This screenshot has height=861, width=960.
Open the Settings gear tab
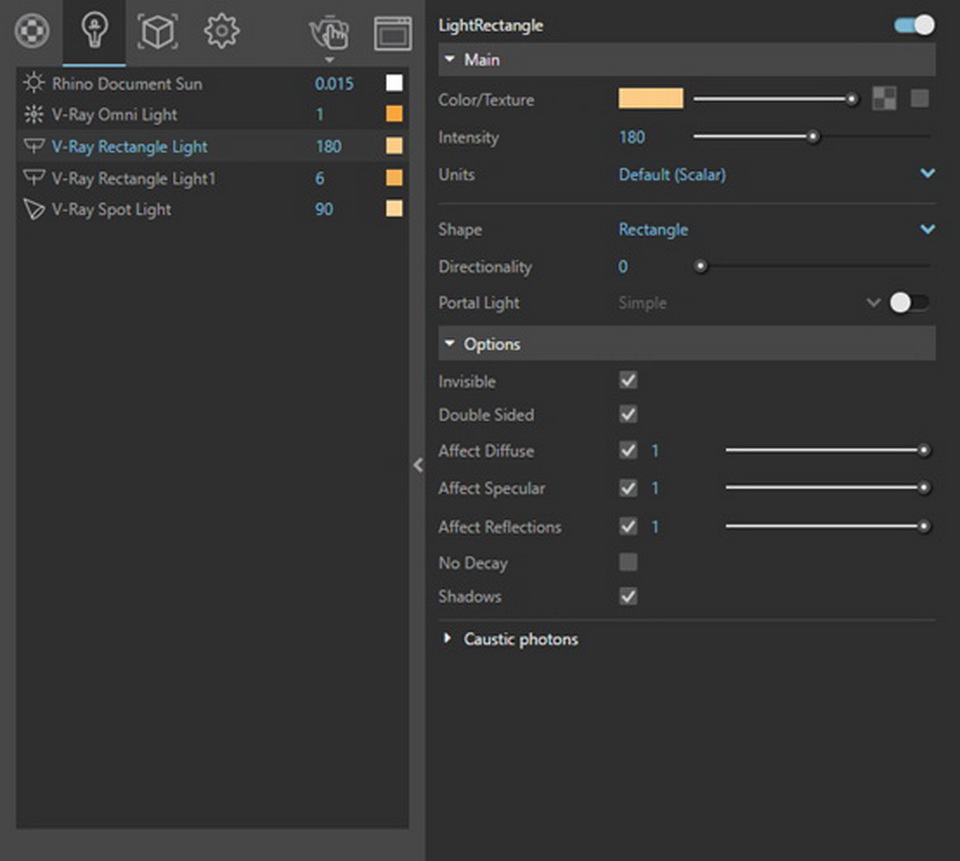tap(221, 32)
